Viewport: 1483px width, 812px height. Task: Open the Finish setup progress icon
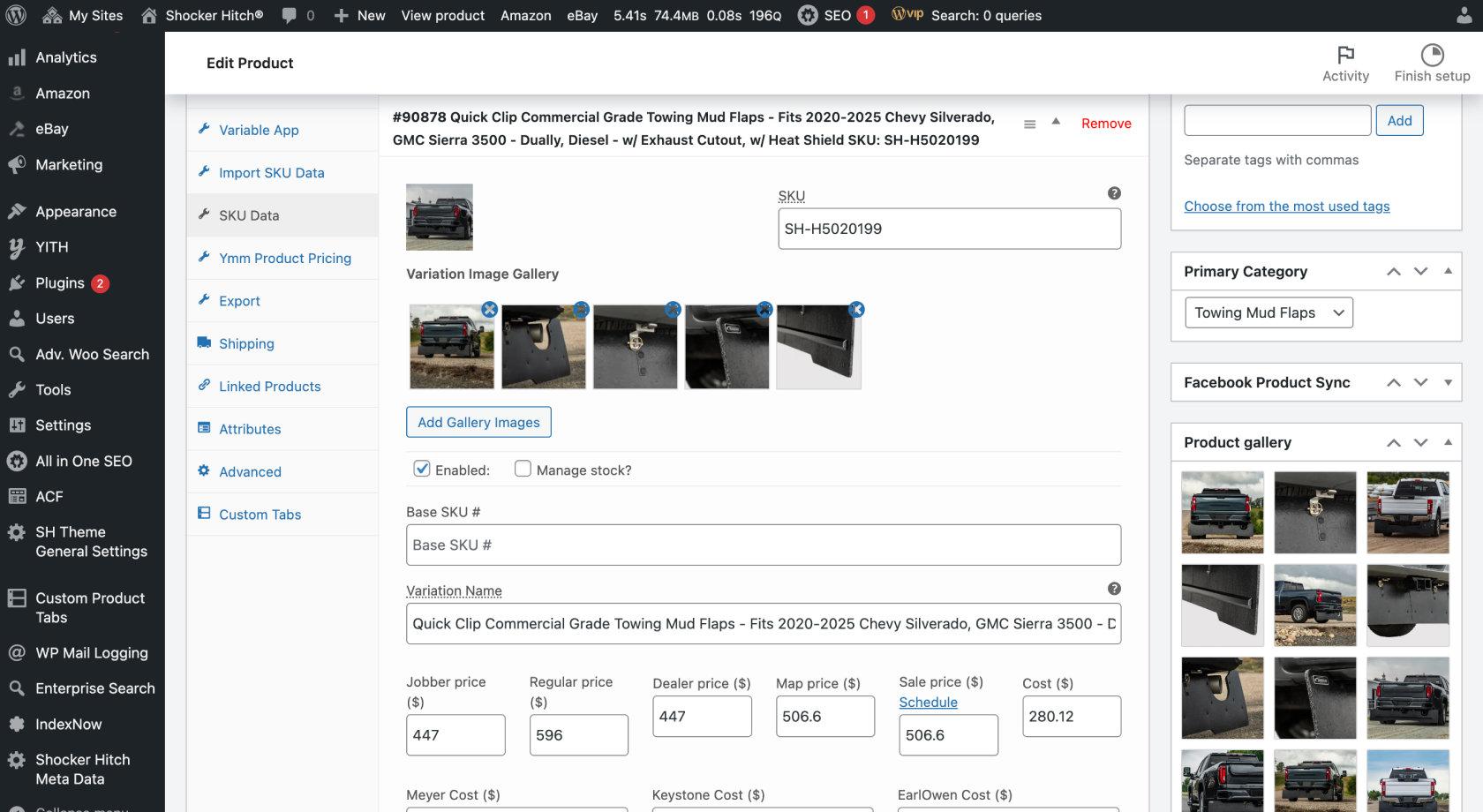pos(1432,55)
